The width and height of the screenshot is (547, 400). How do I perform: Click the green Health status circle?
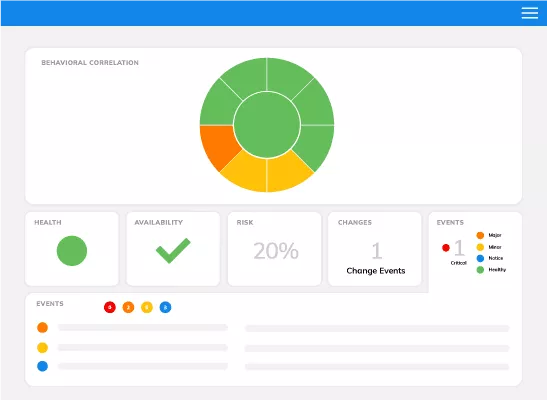(x=72, y=251)
